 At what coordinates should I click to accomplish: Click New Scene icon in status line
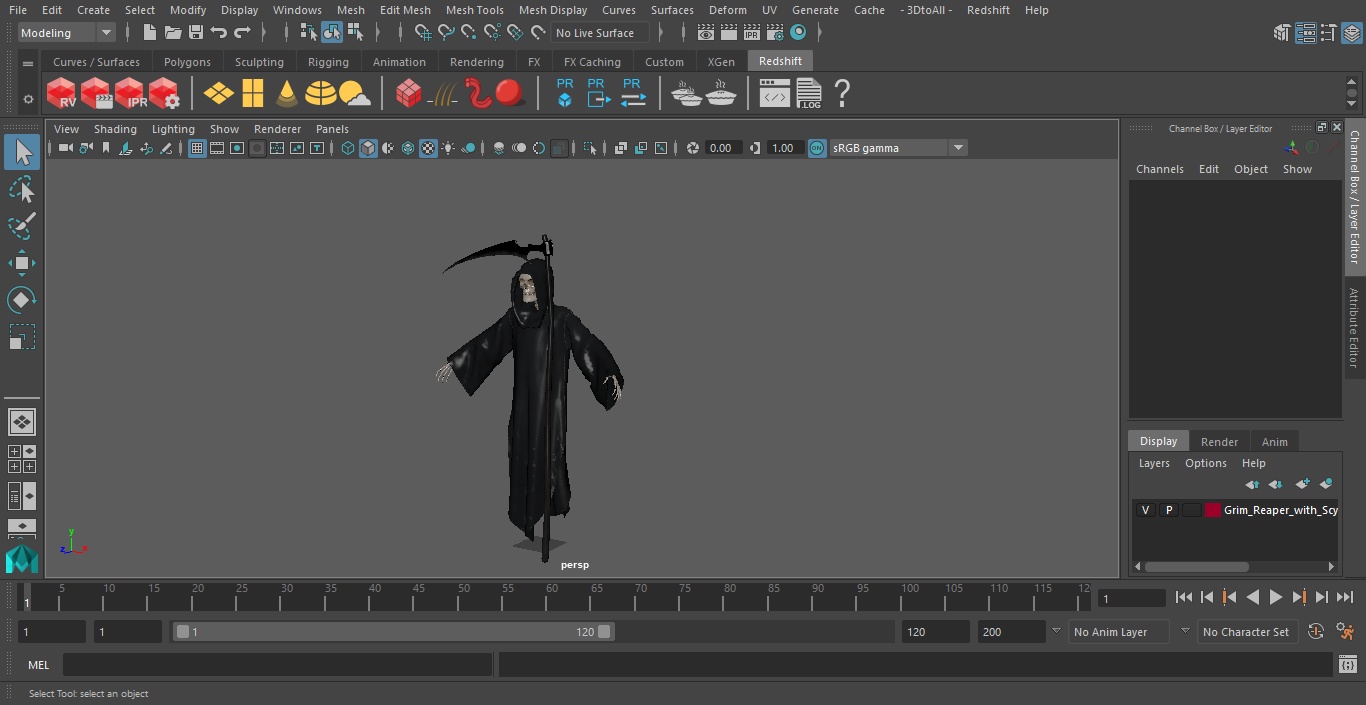(149, 33)
